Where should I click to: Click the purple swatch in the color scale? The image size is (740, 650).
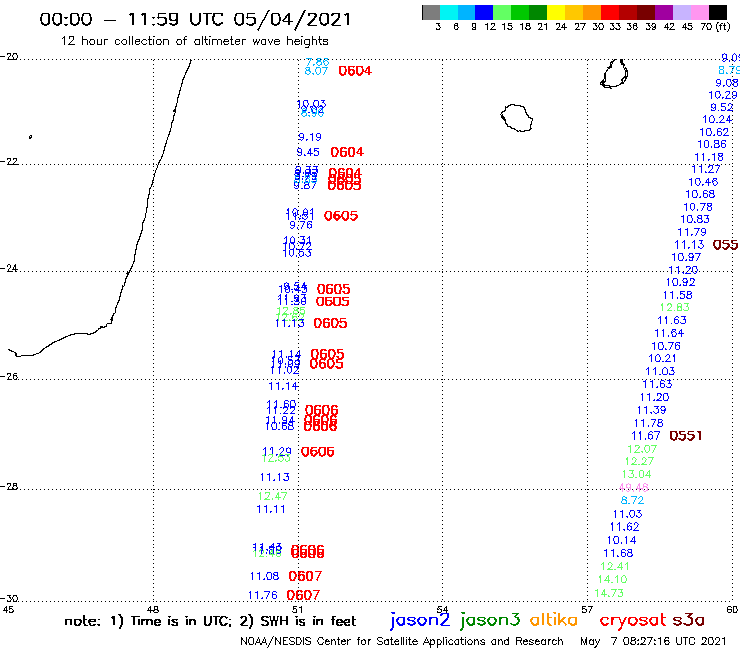click(664, 12)
